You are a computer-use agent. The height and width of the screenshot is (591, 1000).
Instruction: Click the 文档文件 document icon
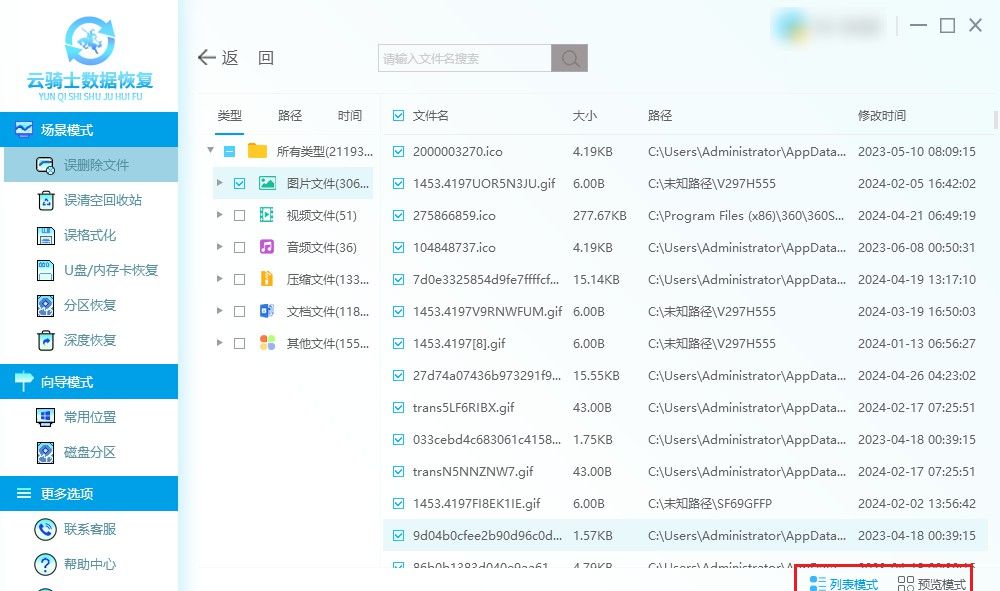click(x=267, y=311)
